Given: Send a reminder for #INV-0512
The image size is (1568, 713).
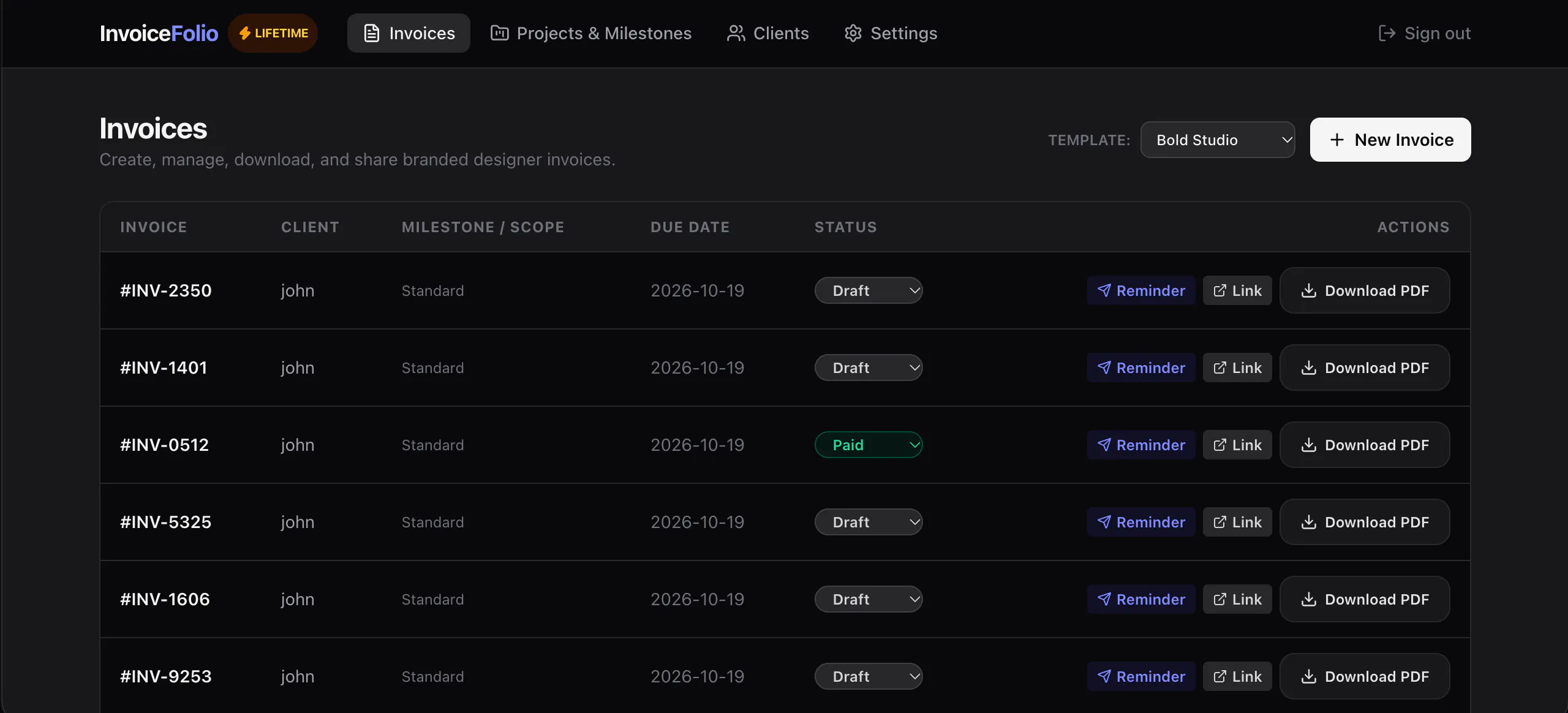Looking at the screenshot, I should (1141, 445).
